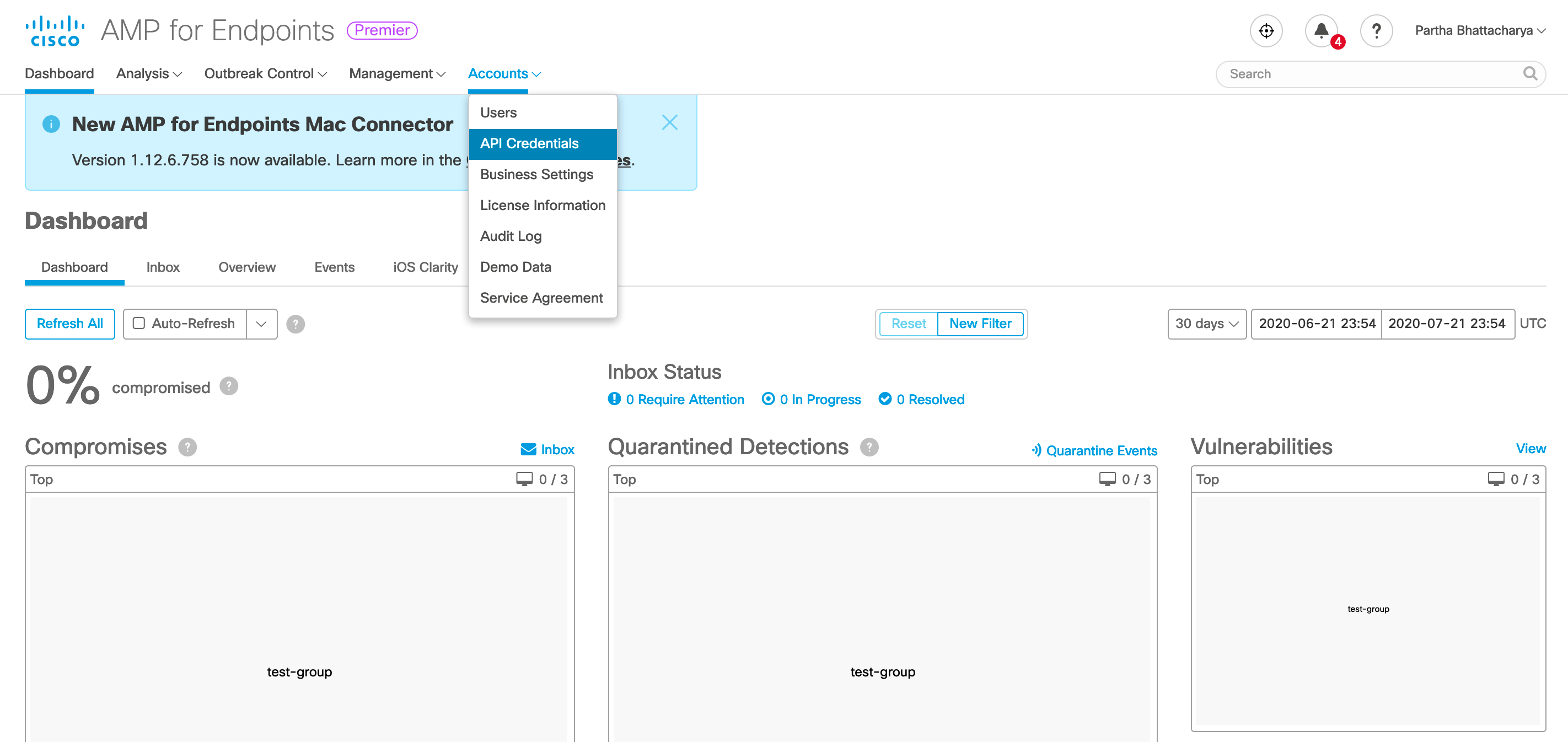The image size is (1568, 742).
Task: Open the 30 days range dropdown
Action: coord(1206,324)
